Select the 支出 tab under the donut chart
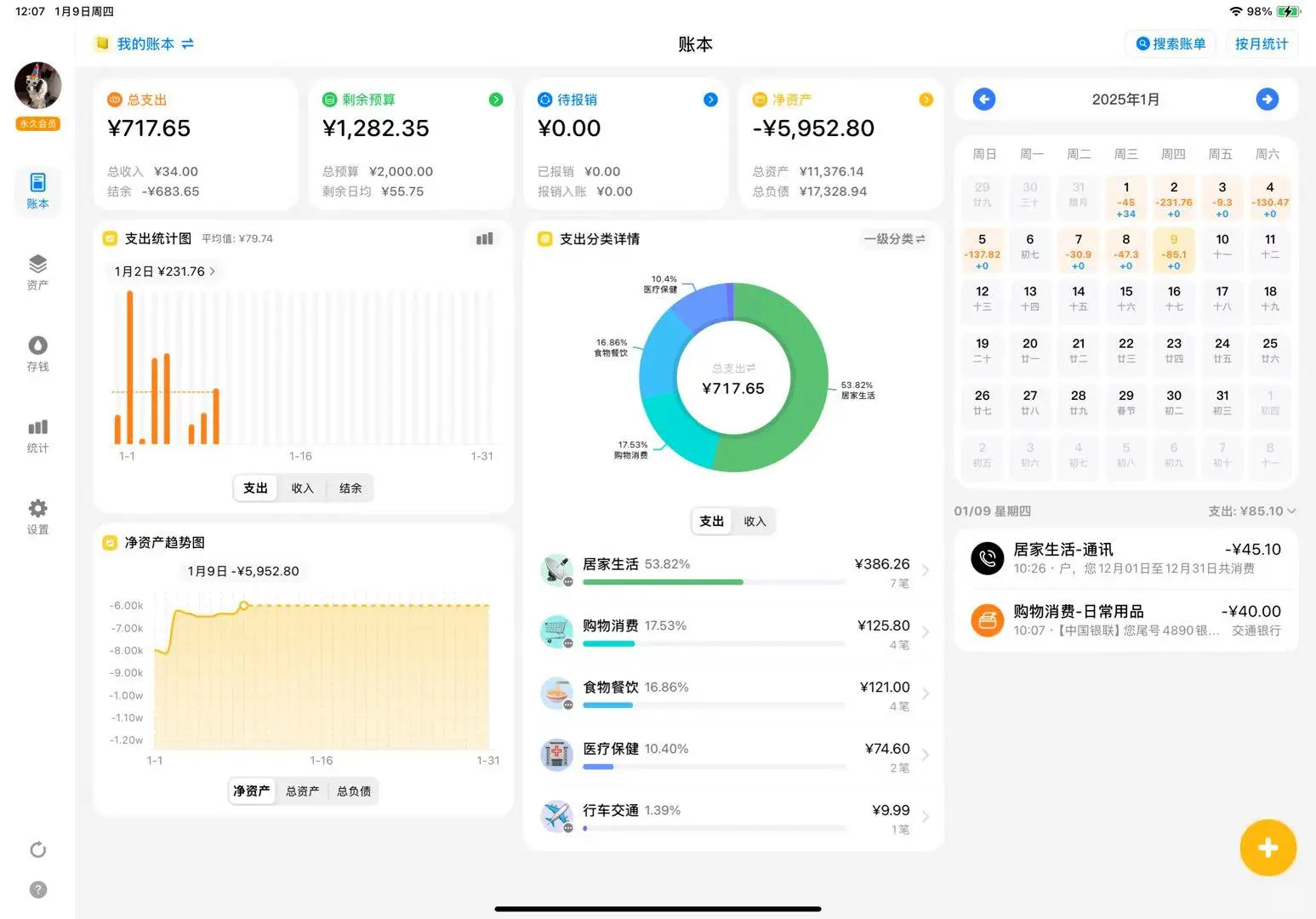The width and height of the screenshot is (1316, 919). click(711, 521)
